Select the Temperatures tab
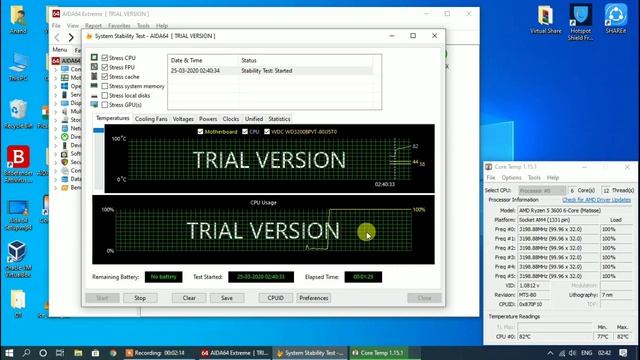Image resolution: width=640 pixels, height=360 pixels. pyautogui.click(x=112, y=118)
